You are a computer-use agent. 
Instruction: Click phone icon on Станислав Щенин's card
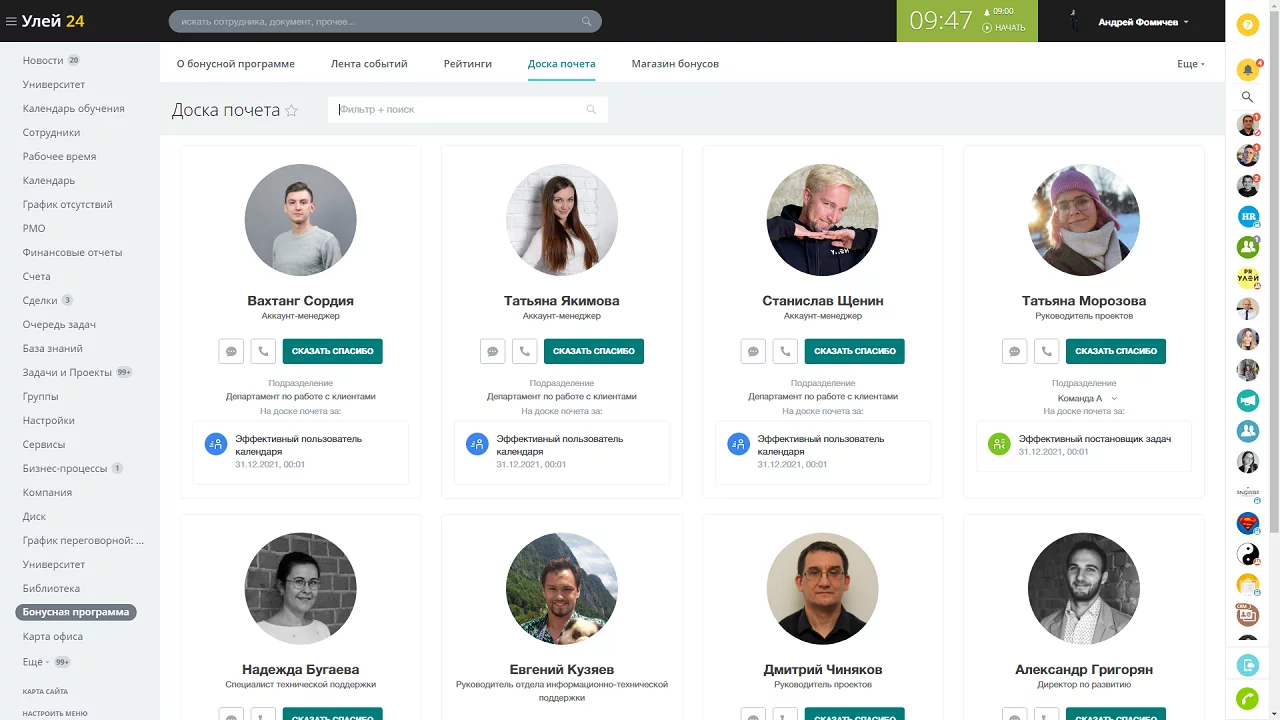(786, 351)
